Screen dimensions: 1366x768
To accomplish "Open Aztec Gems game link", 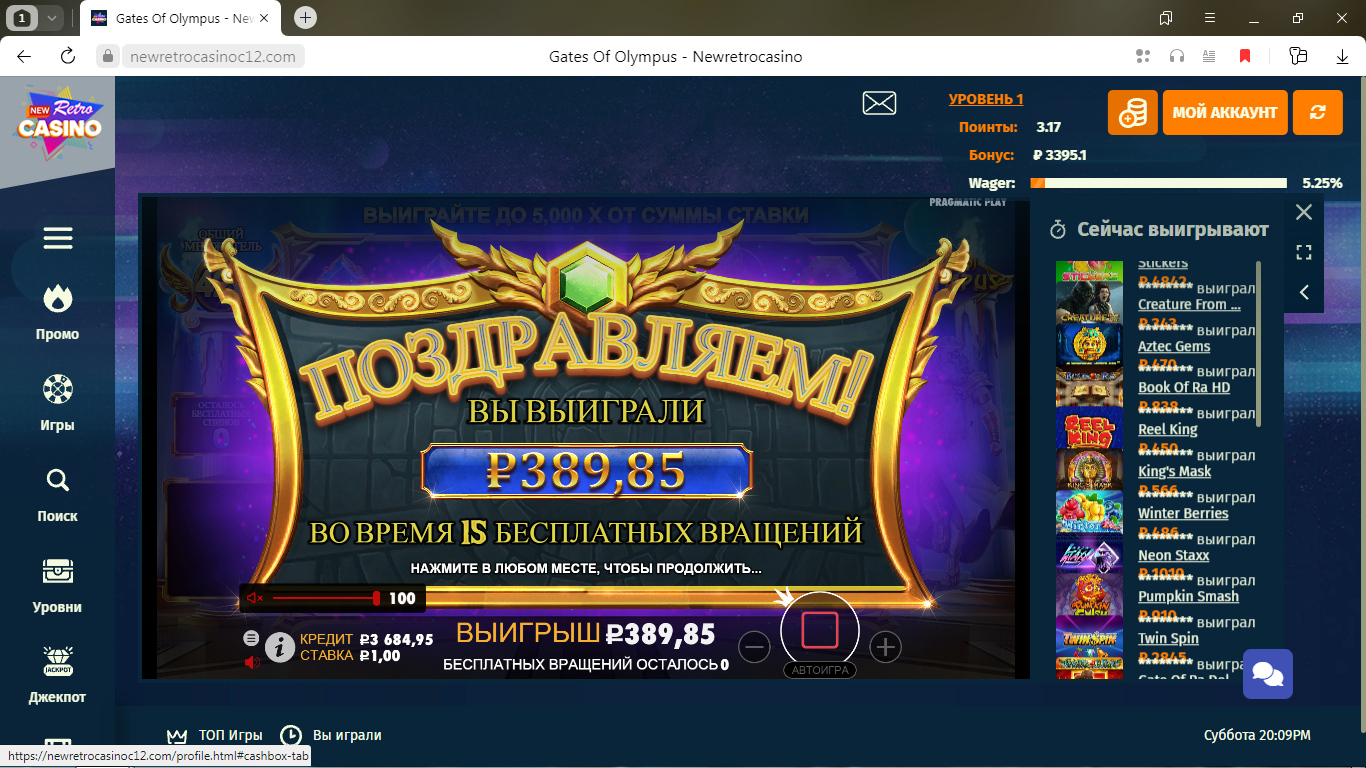I will [x=1174, y=346].
